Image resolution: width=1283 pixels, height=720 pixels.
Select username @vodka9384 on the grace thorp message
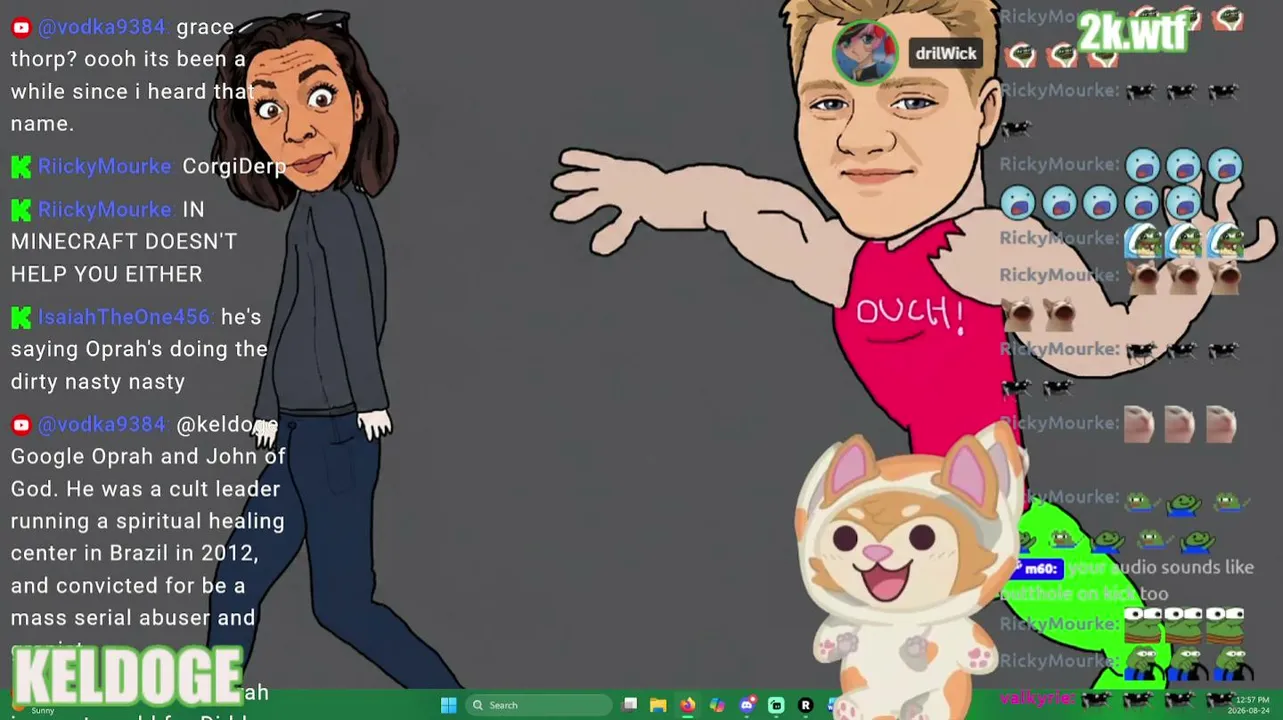pyautogui.click(x=101, y=28)
